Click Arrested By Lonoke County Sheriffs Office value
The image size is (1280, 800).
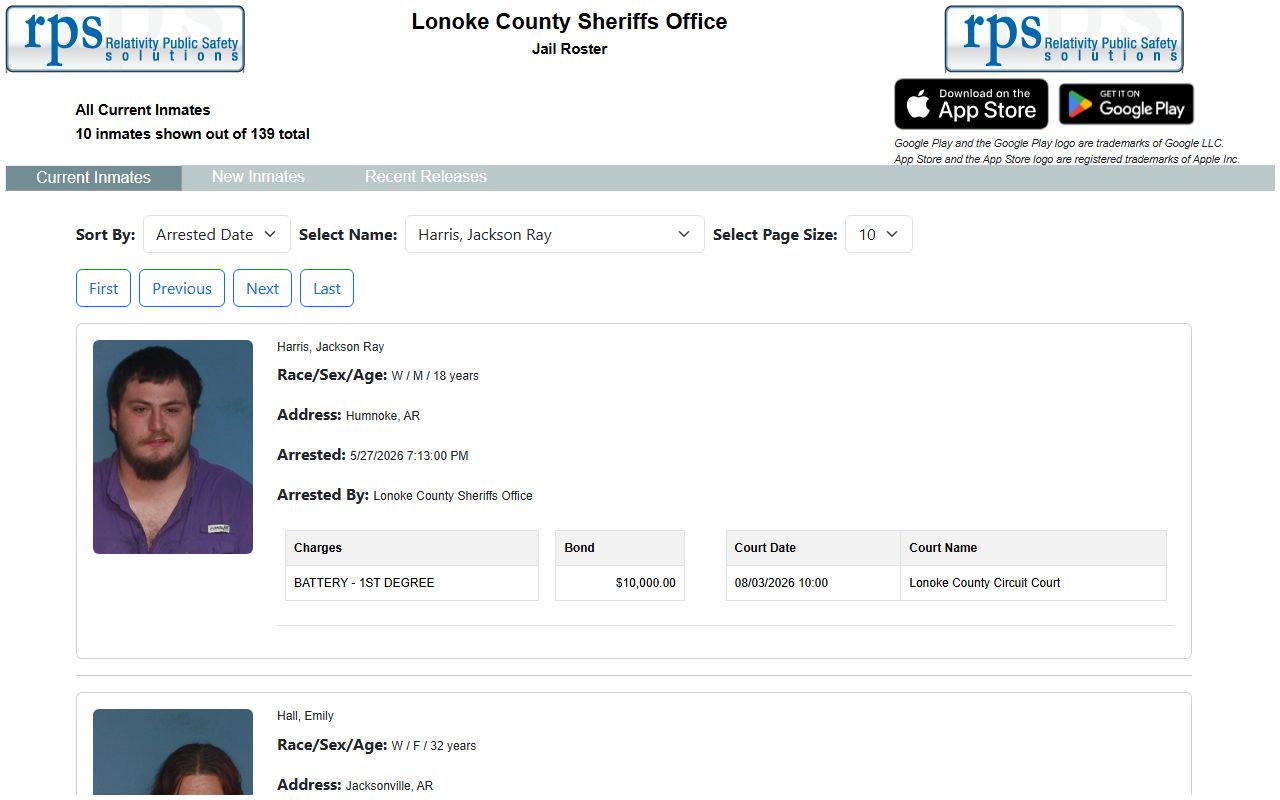(453, 496)
